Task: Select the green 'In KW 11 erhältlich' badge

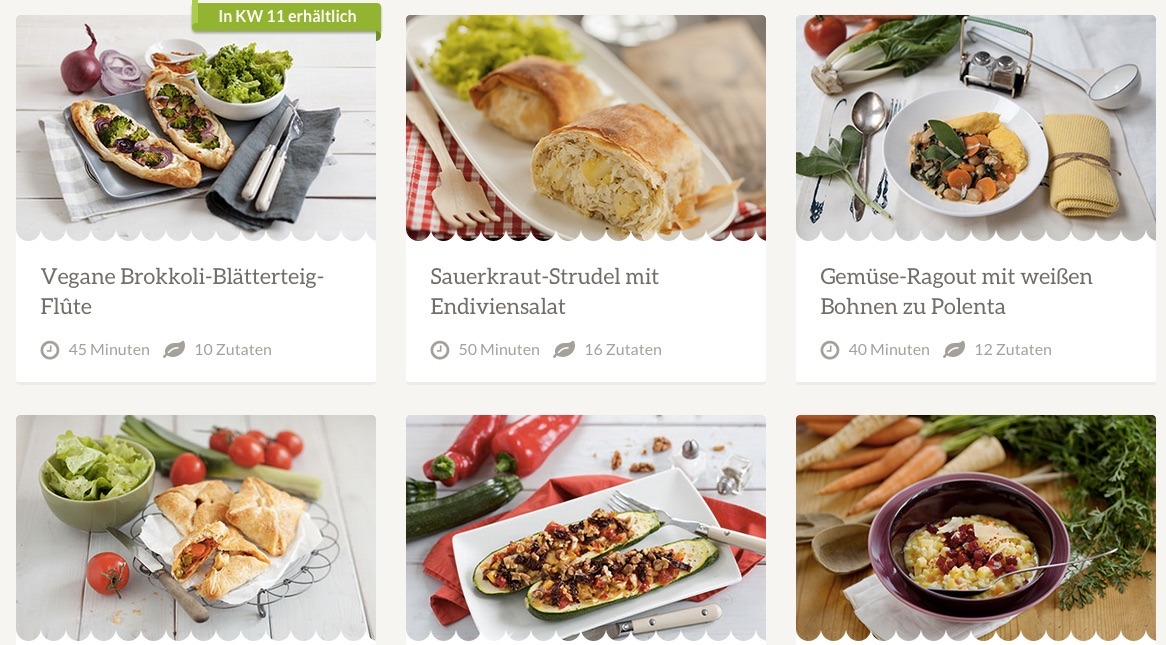Action: (286, 16)
